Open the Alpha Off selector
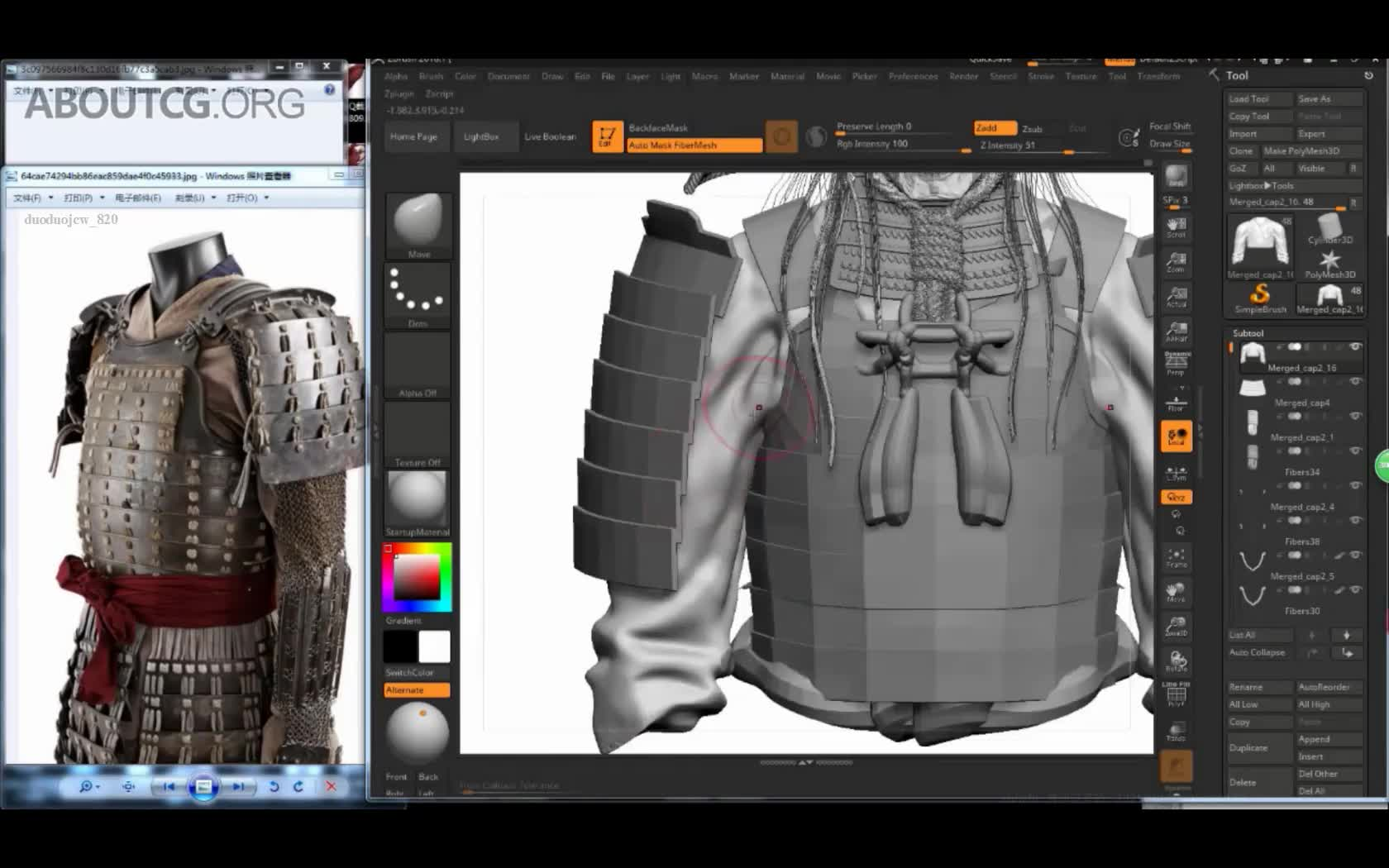Viewport: 1389px width, 868px height. coord(418,365)
